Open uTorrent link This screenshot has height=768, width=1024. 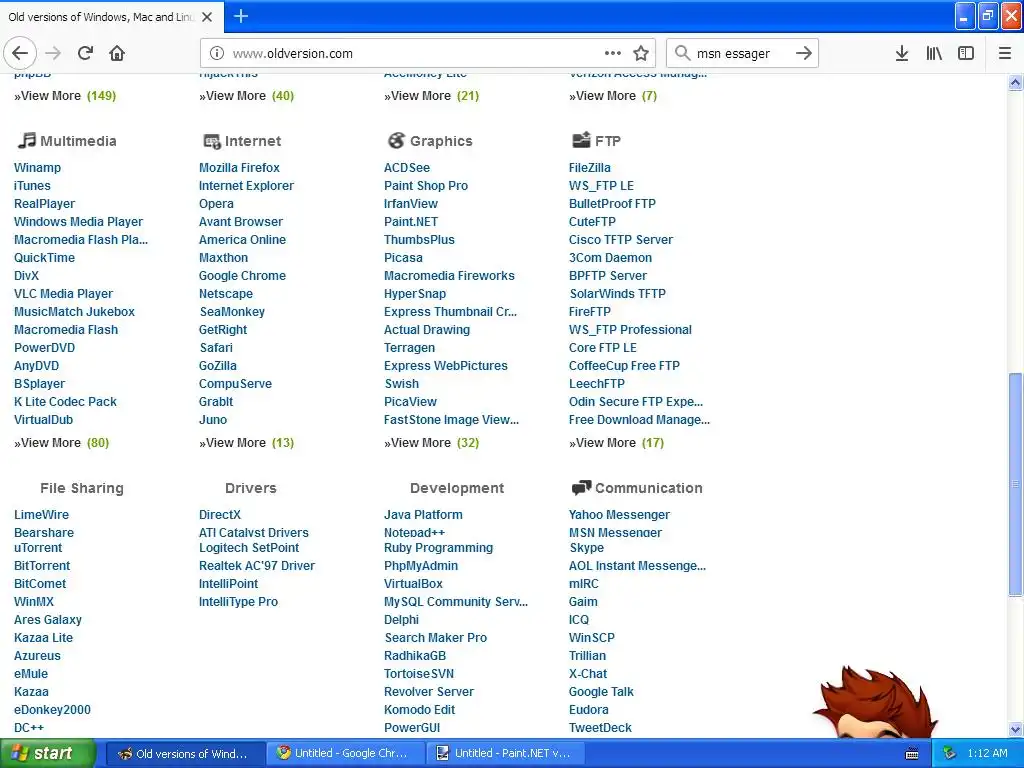tap(38, 548)
